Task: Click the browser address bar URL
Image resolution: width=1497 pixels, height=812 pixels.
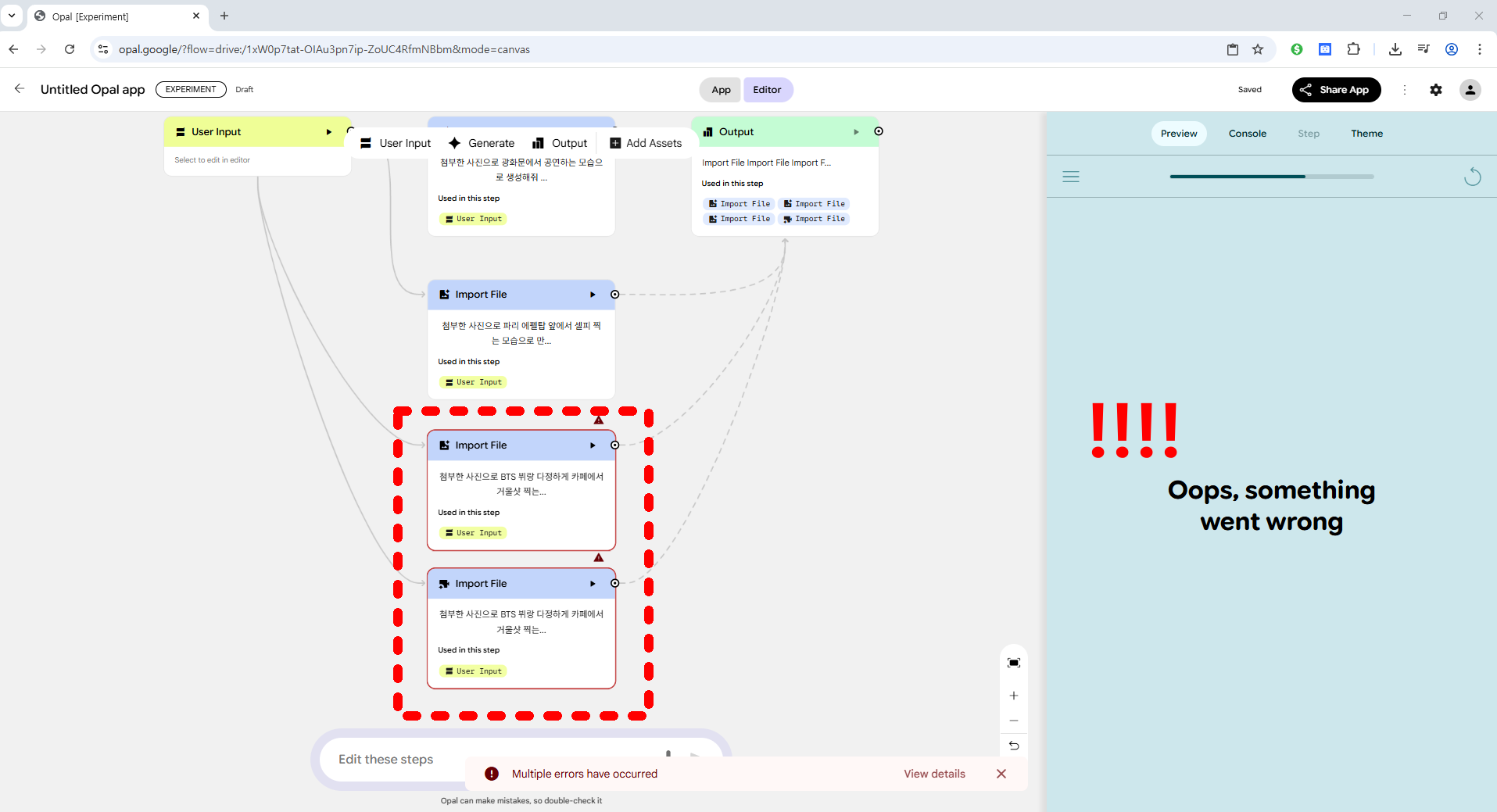Action: 324,49
